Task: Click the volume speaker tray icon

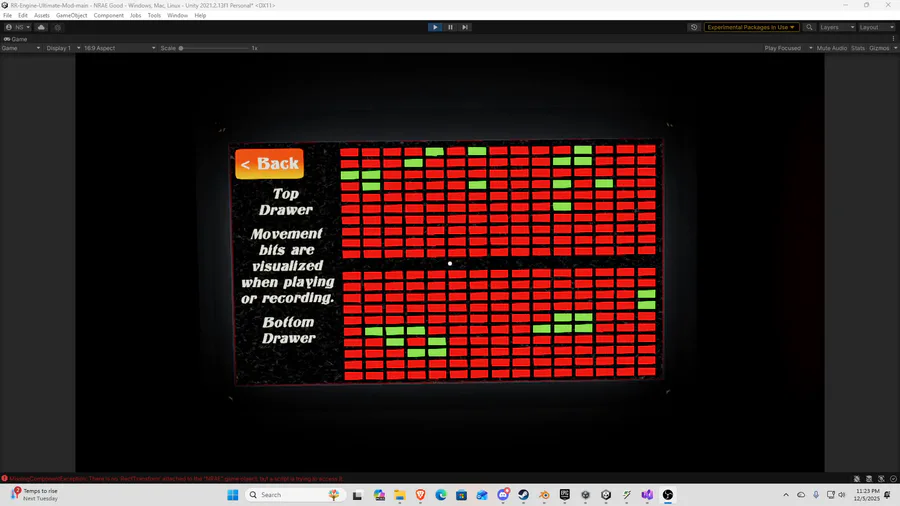Action: [x=842, y=495]
